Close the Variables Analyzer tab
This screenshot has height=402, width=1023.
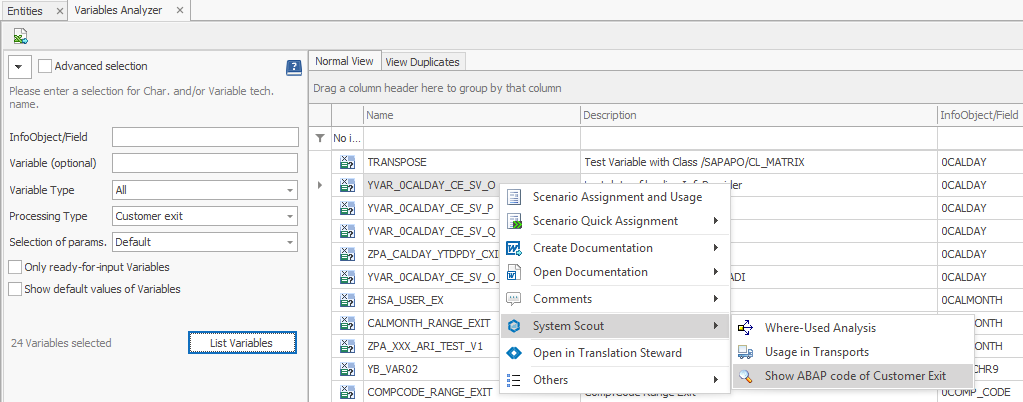[180, 10]
